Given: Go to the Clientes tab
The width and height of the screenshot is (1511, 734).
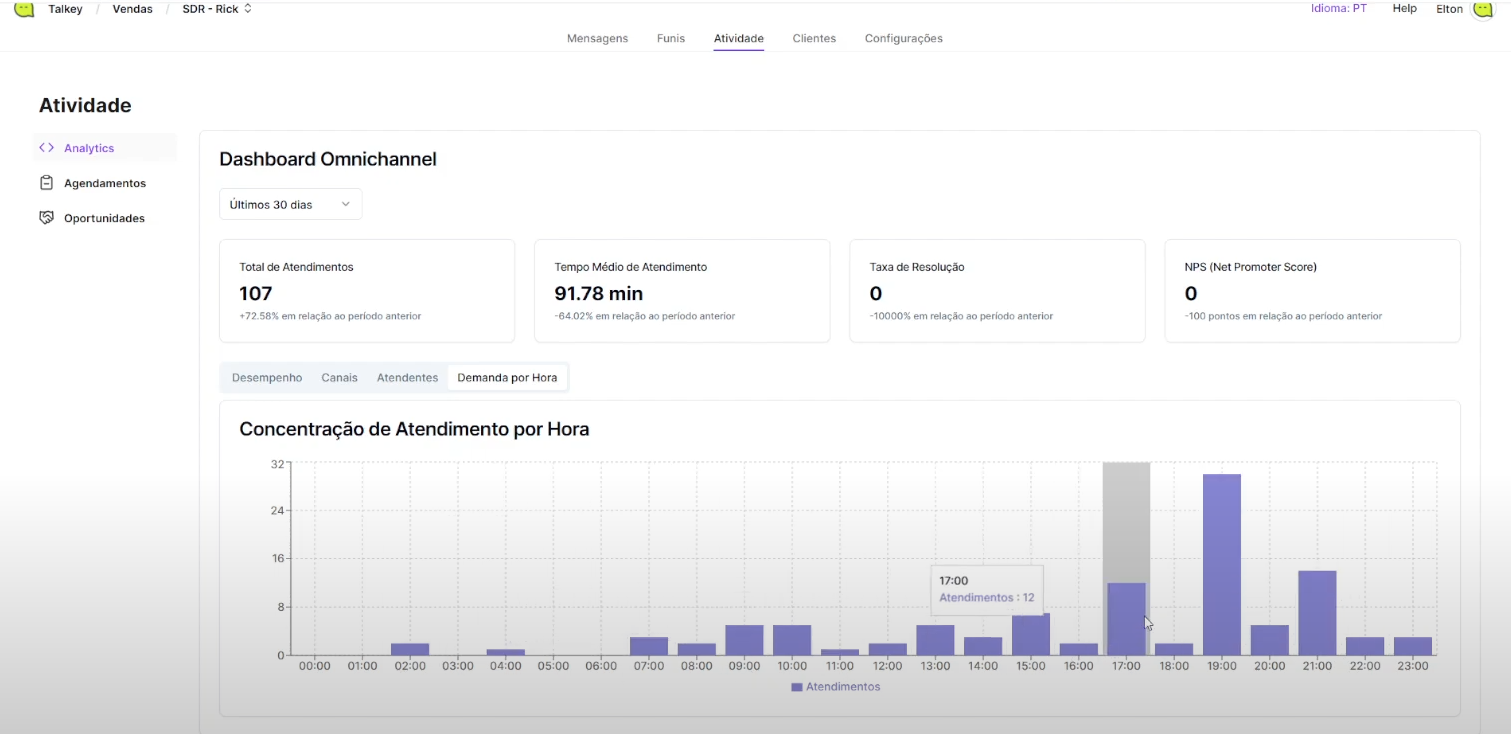Looking at the screenshot, I should (814, 38).
